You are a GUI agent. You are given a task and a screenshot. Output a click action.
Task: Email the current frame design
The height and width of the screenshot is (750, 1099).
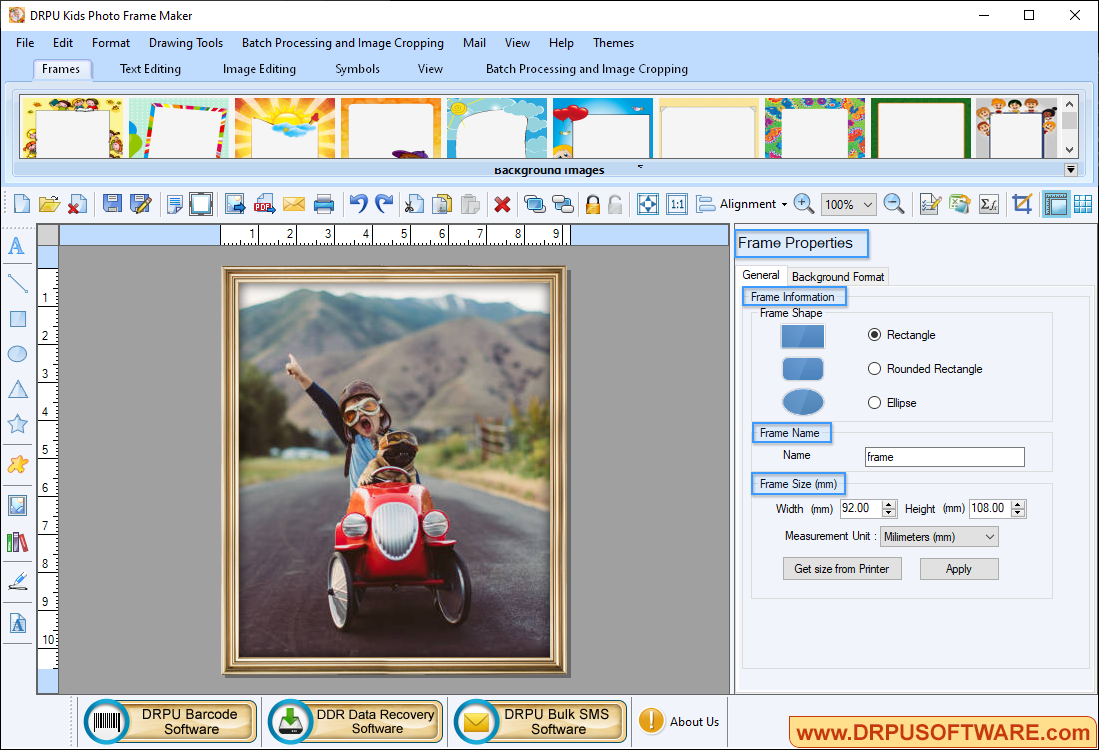(293, 203)
